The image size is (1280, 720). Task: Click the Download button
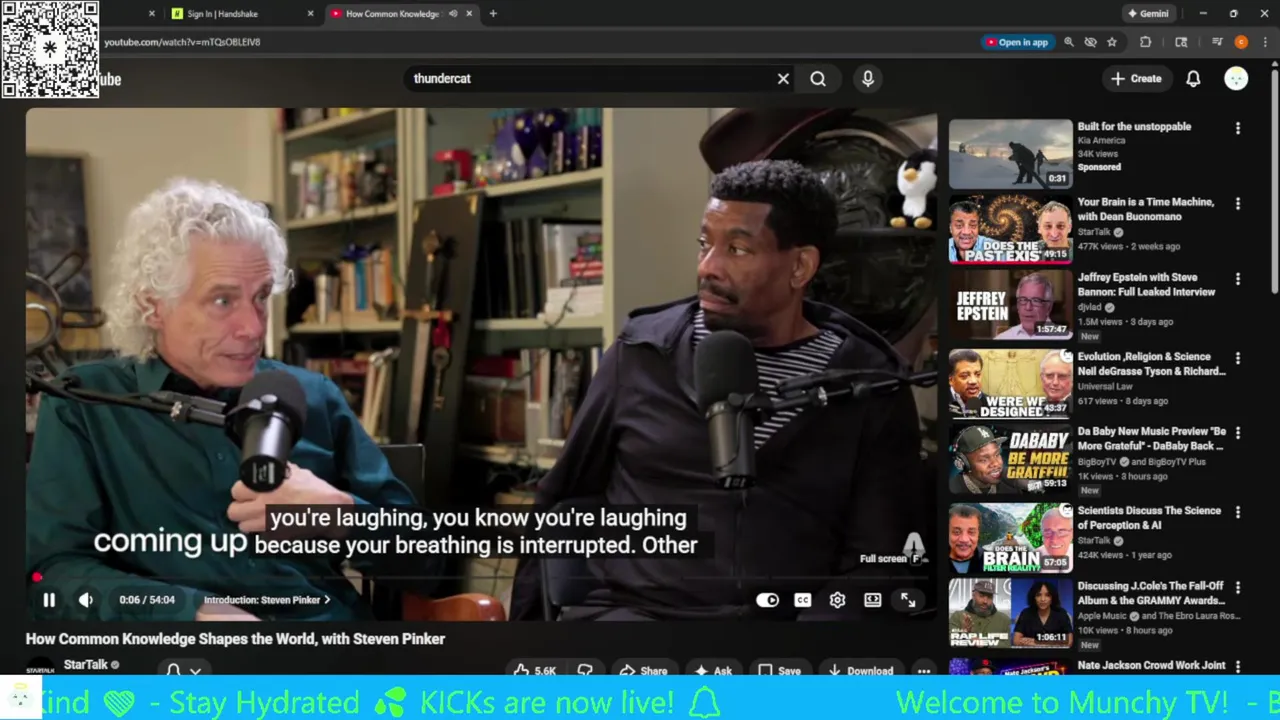tap(861, 670)
